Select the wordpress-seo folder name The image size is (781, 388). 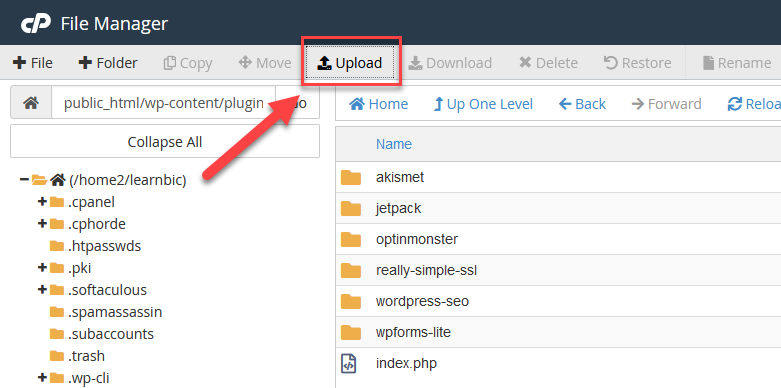[x=422, y=301]
